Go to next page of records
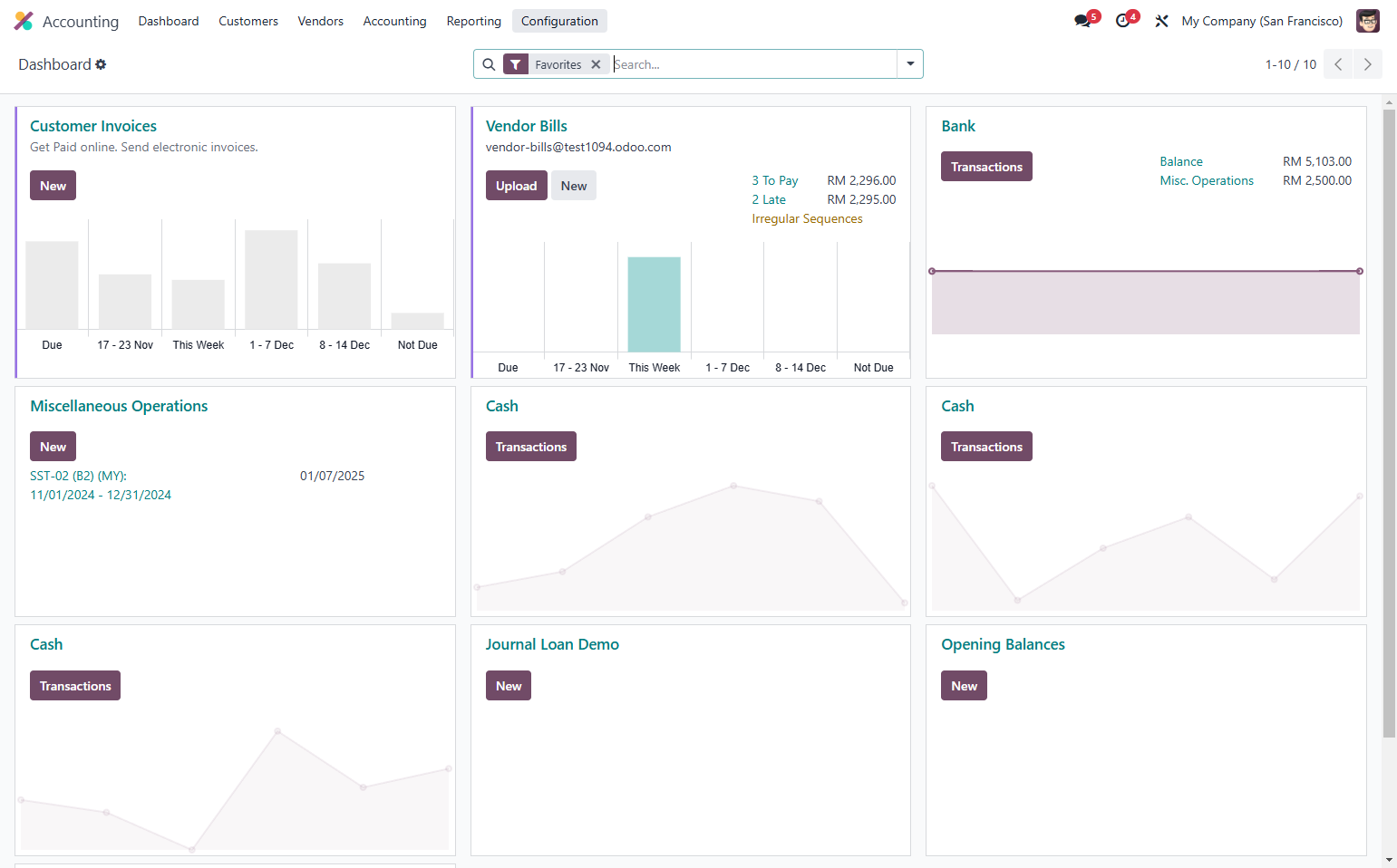1397x868 pixels. click(1368, 64)
